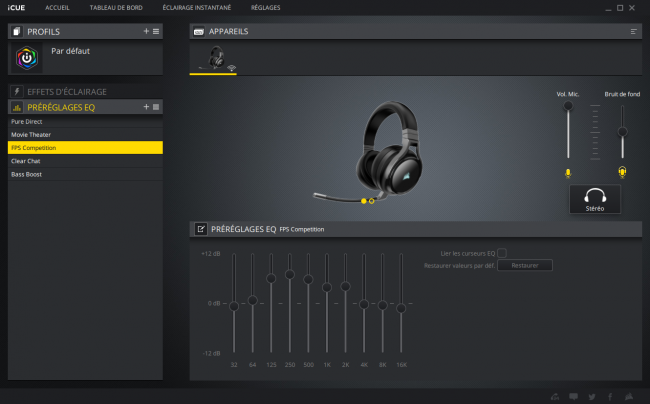The height and width of the screenshot is (404, 650).
Task: Click the Restaurer button
Action: 525,265
